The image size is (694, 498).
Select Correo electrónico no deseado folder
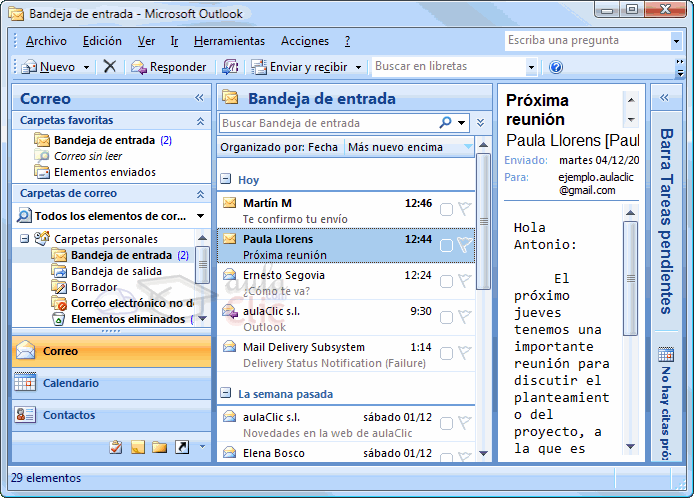click(123, 303)
